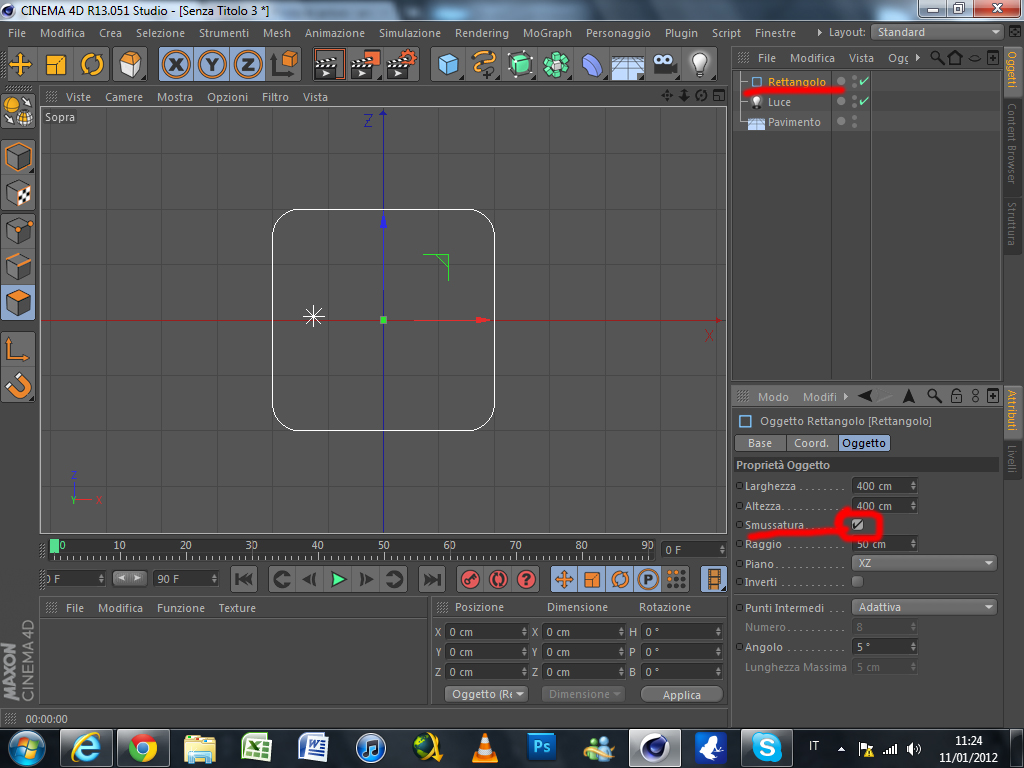Add a Cube primitive object

(449, 65)
